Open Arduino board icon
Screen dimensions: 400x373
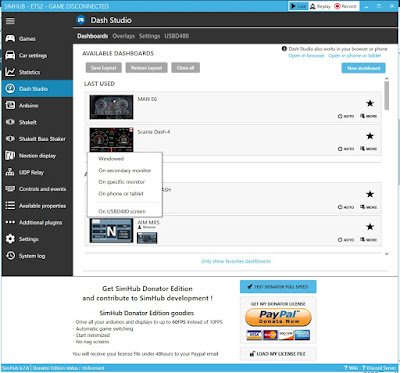coord(10,105)
